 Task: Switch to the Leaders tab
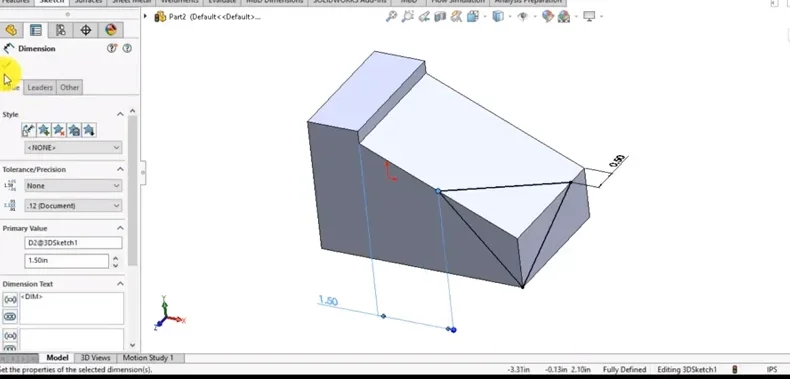[x=40, y=87]
